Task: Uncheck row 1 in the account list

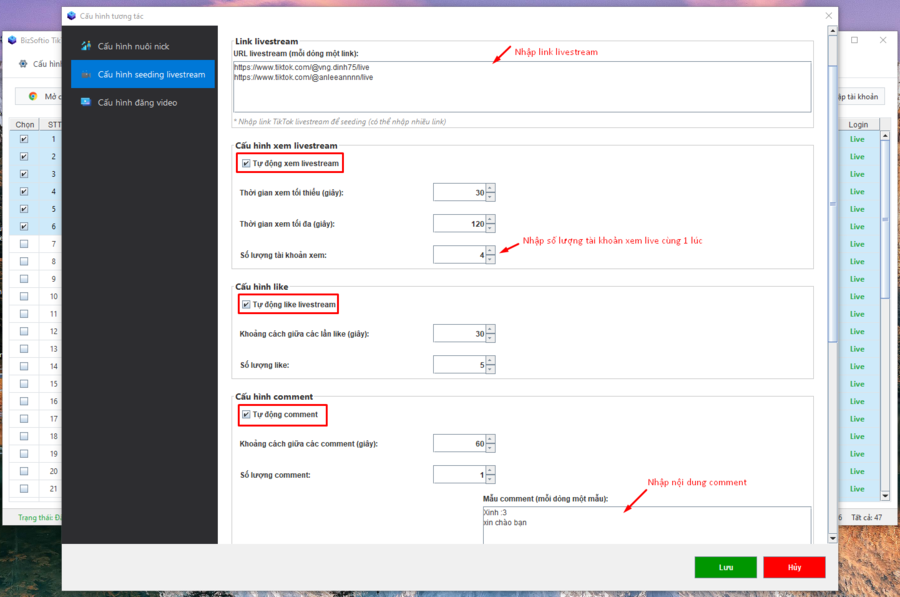Action: point(24,139)
